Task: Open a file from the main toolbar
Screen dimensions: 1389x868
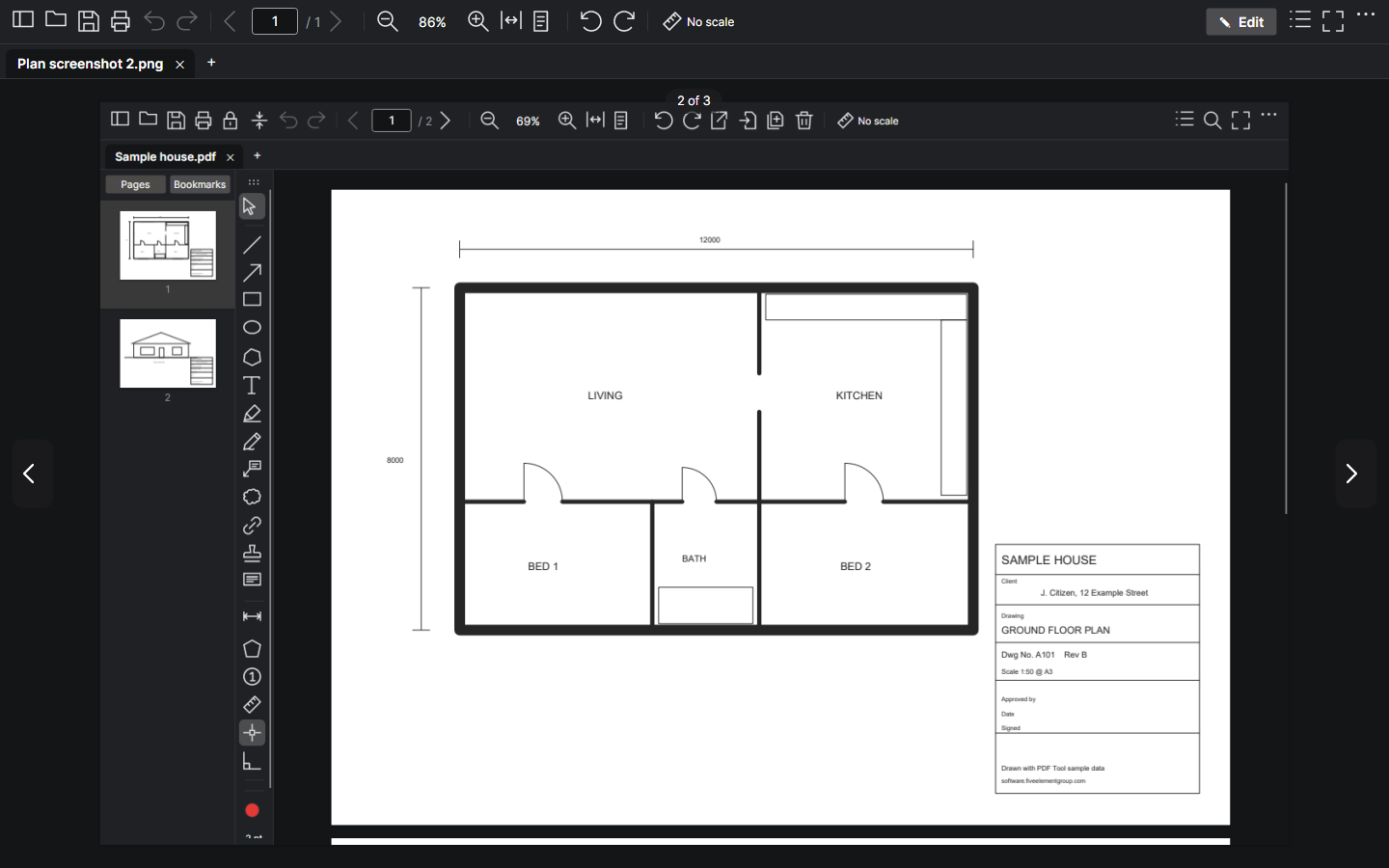Action: [56, 20]
